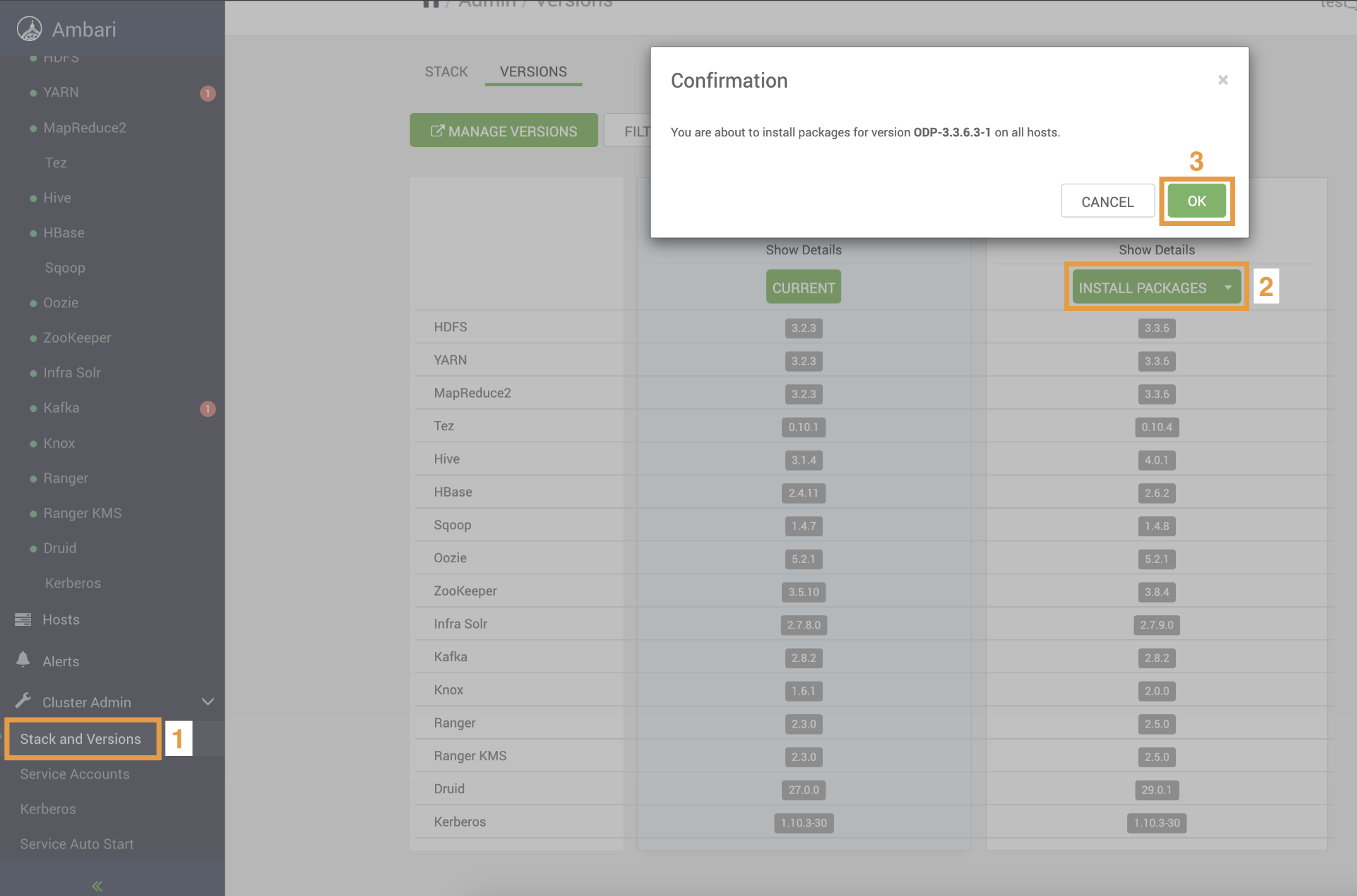Click the ODP-3.3.6.3-1 version text in dialog
This screenshot has width=1357, height=896.
pos(952,133)
